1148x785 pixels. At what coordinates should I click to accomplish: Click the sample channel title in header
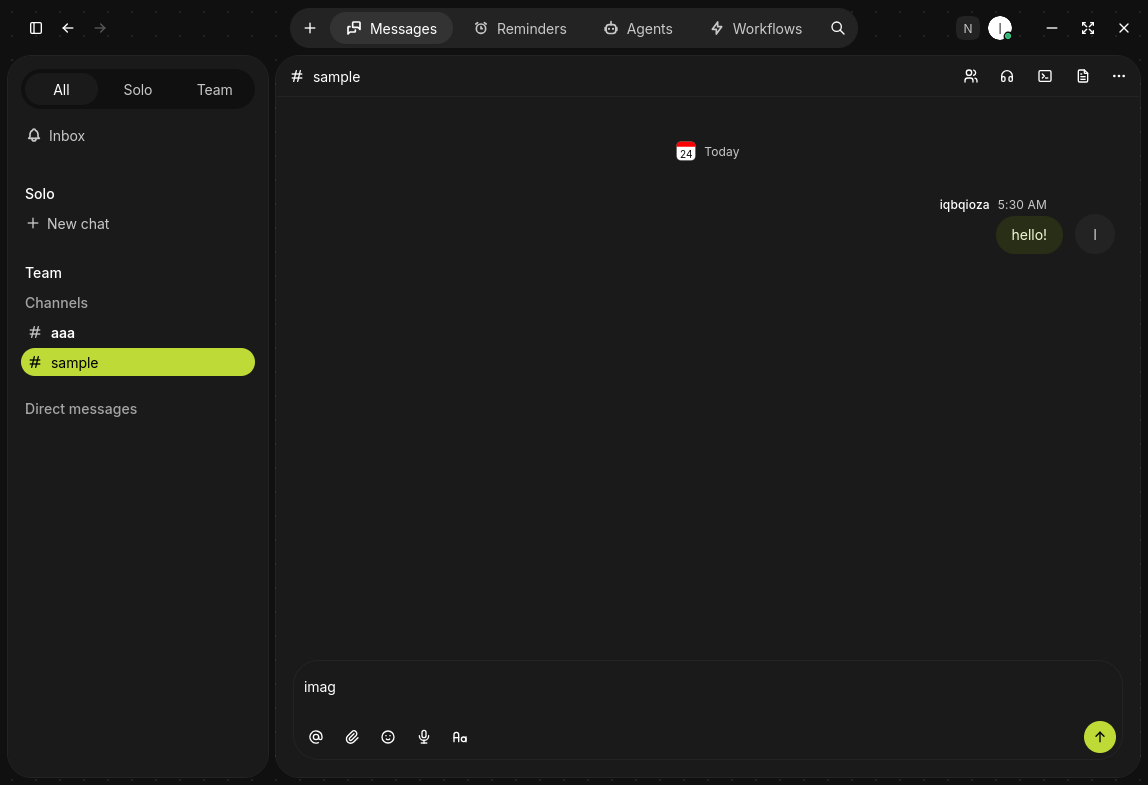click(x=336, y=76)
